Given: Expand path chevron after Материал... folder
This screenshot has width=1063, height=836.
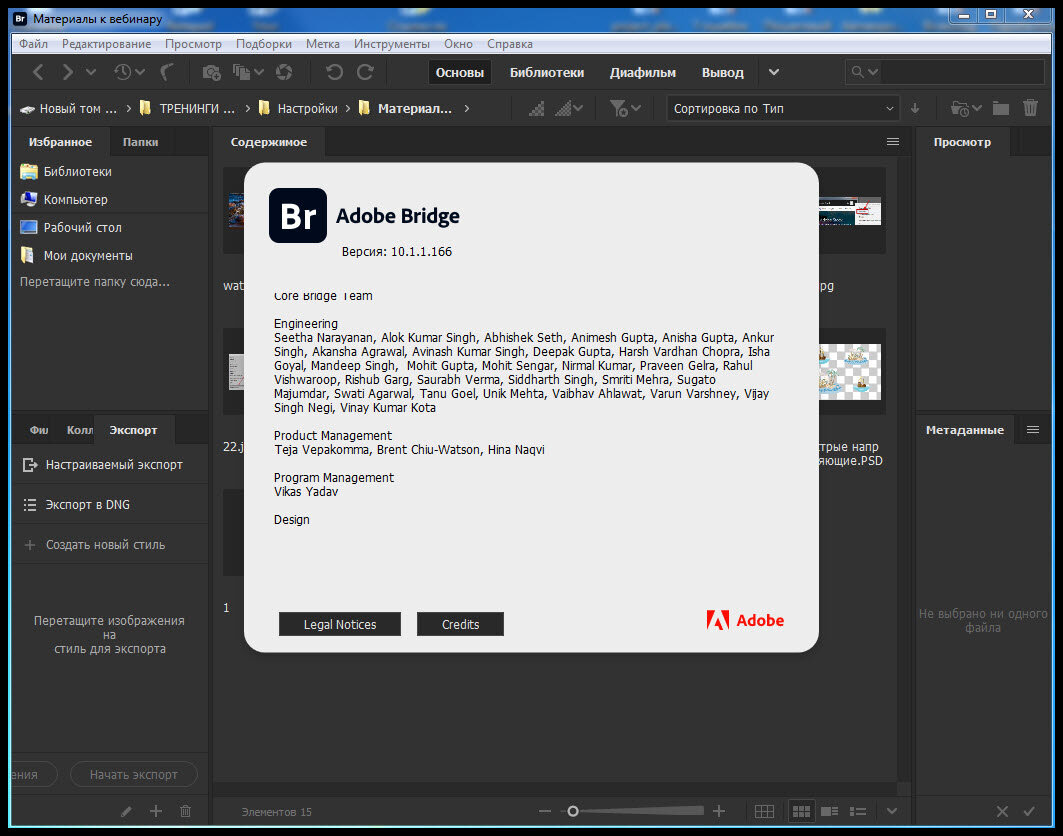Looking at the screenshot, I should (x=466, y=108).
